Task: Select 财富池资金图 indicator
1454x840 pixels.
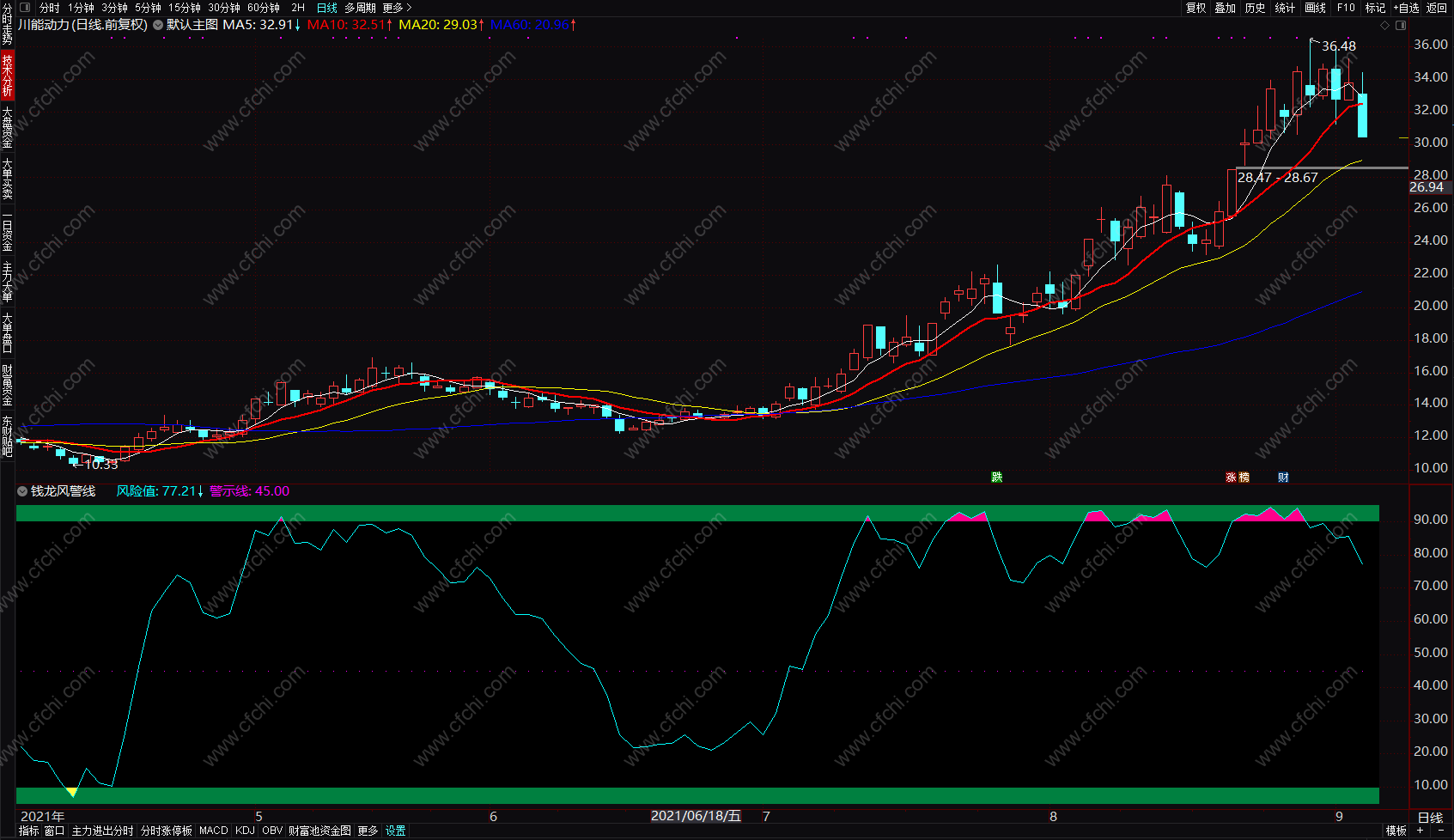Action: click(319, 831)
